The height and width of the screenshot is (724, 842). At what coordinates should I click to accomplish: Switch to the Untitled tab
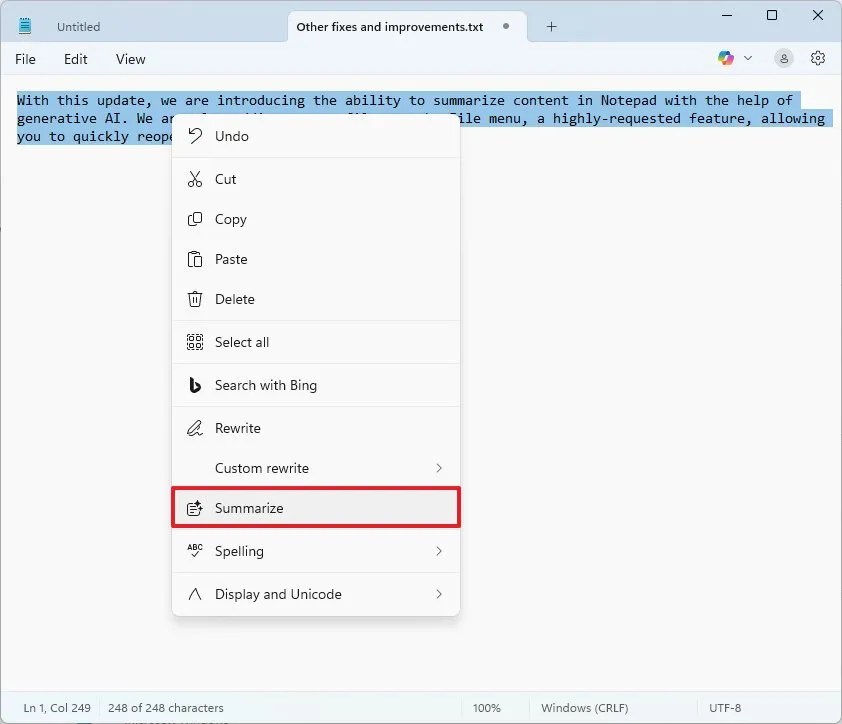[78, 26]
